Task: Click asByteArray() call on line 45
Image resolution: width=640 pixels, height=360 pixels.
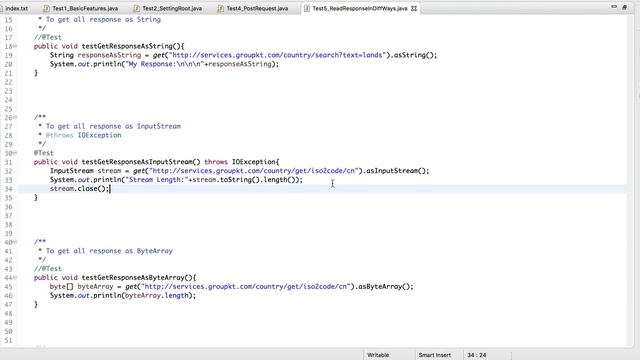Action: click(x=384, y=287)
